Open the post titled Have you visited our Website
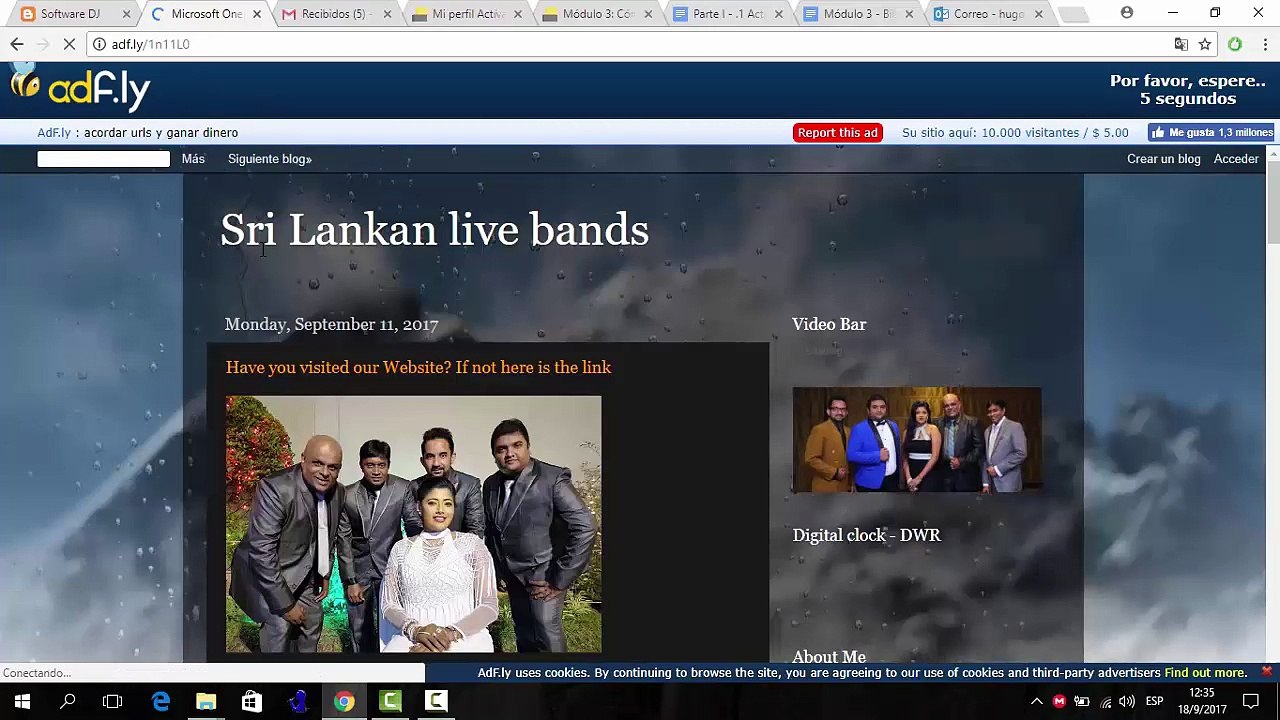Screen dimensions: 1280x720 (x=418, y=367)
